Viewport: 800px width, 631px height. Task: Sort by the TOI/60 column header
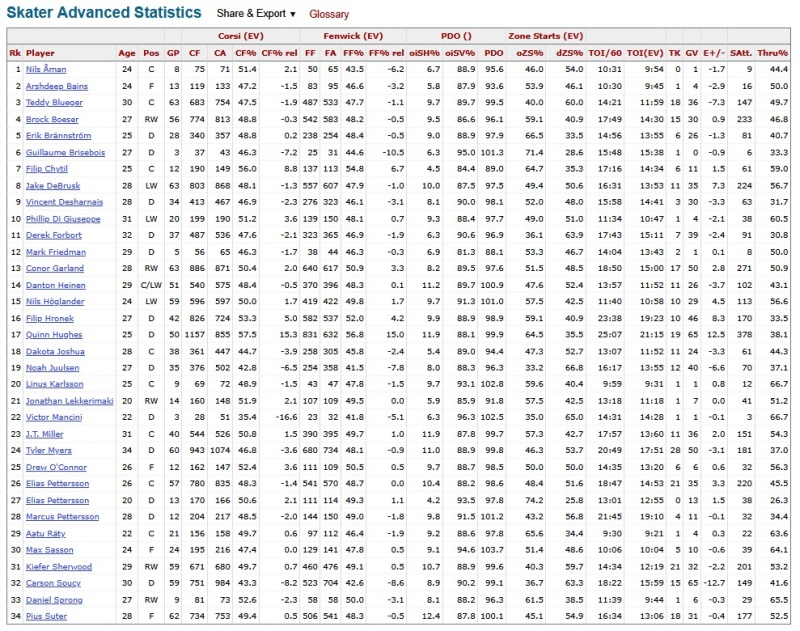(609, 52)
